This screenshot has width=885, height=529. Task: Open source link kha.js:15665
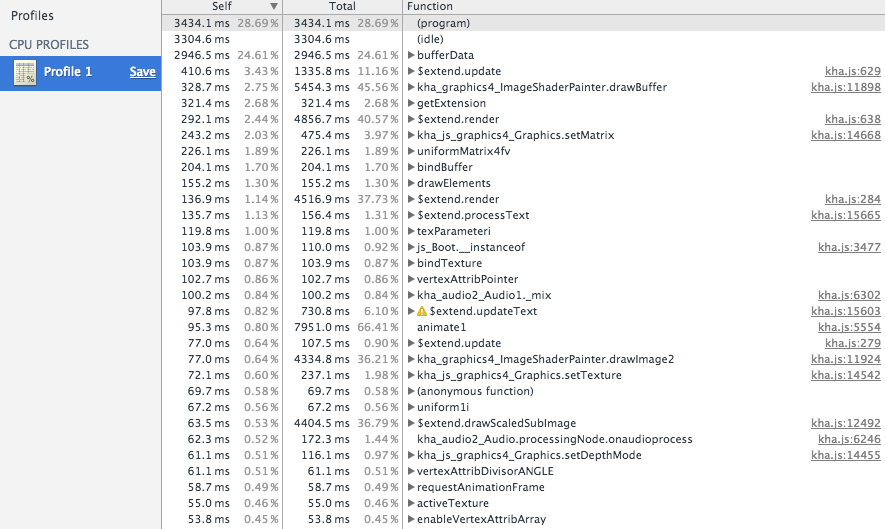(845, 215)
